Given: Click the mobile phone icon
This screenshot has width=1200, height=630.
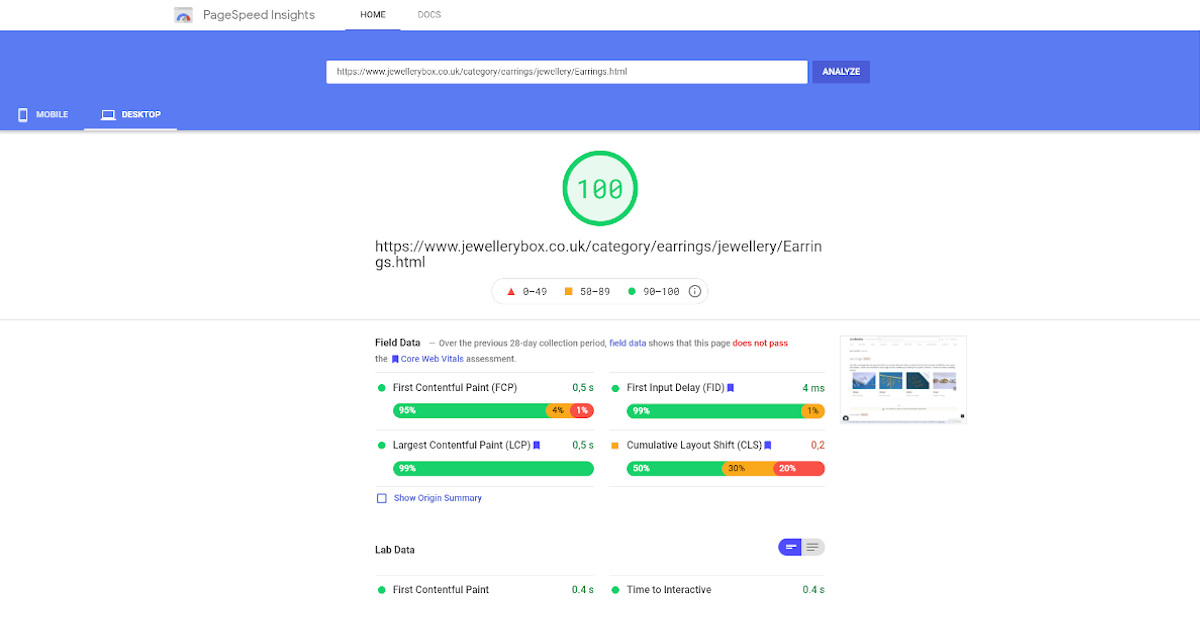Looking at the screenshot, I should [22, 115].
